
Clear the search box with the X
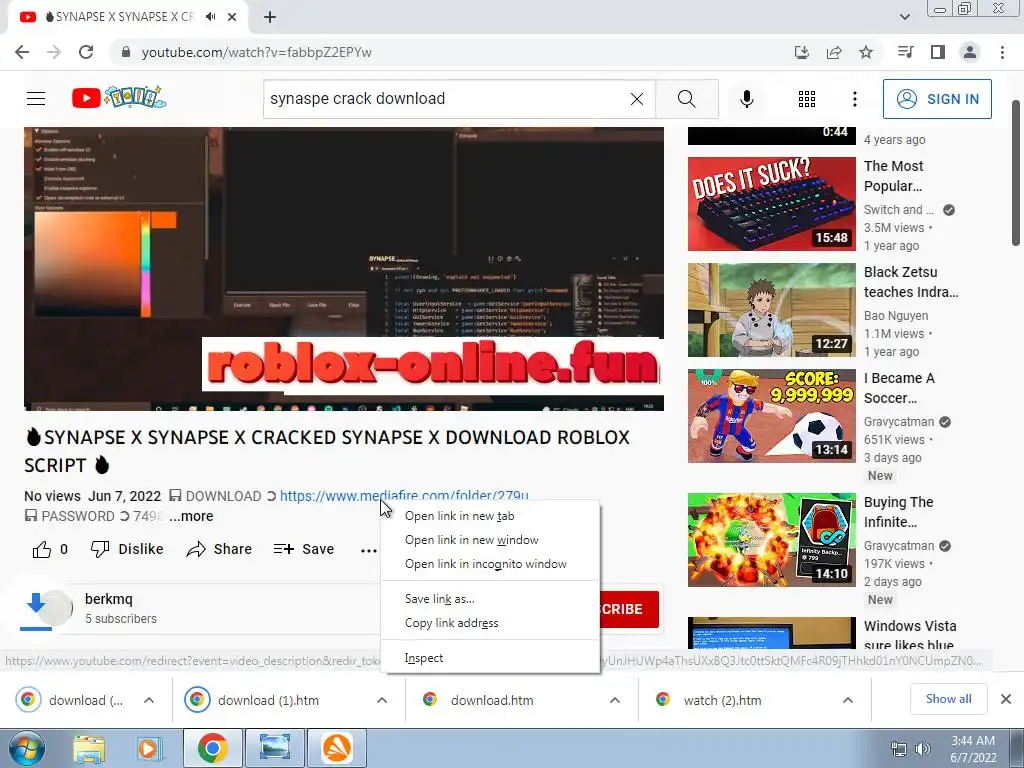637,99
